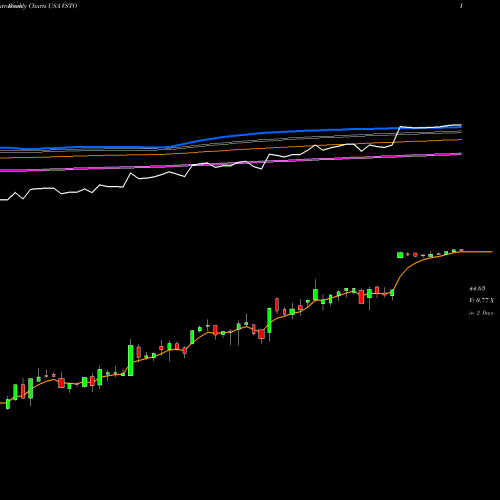Click the tallest green candle in the lower-left rally
The height and width of the screenshot is (500, 500).
[x=131, y=360]
